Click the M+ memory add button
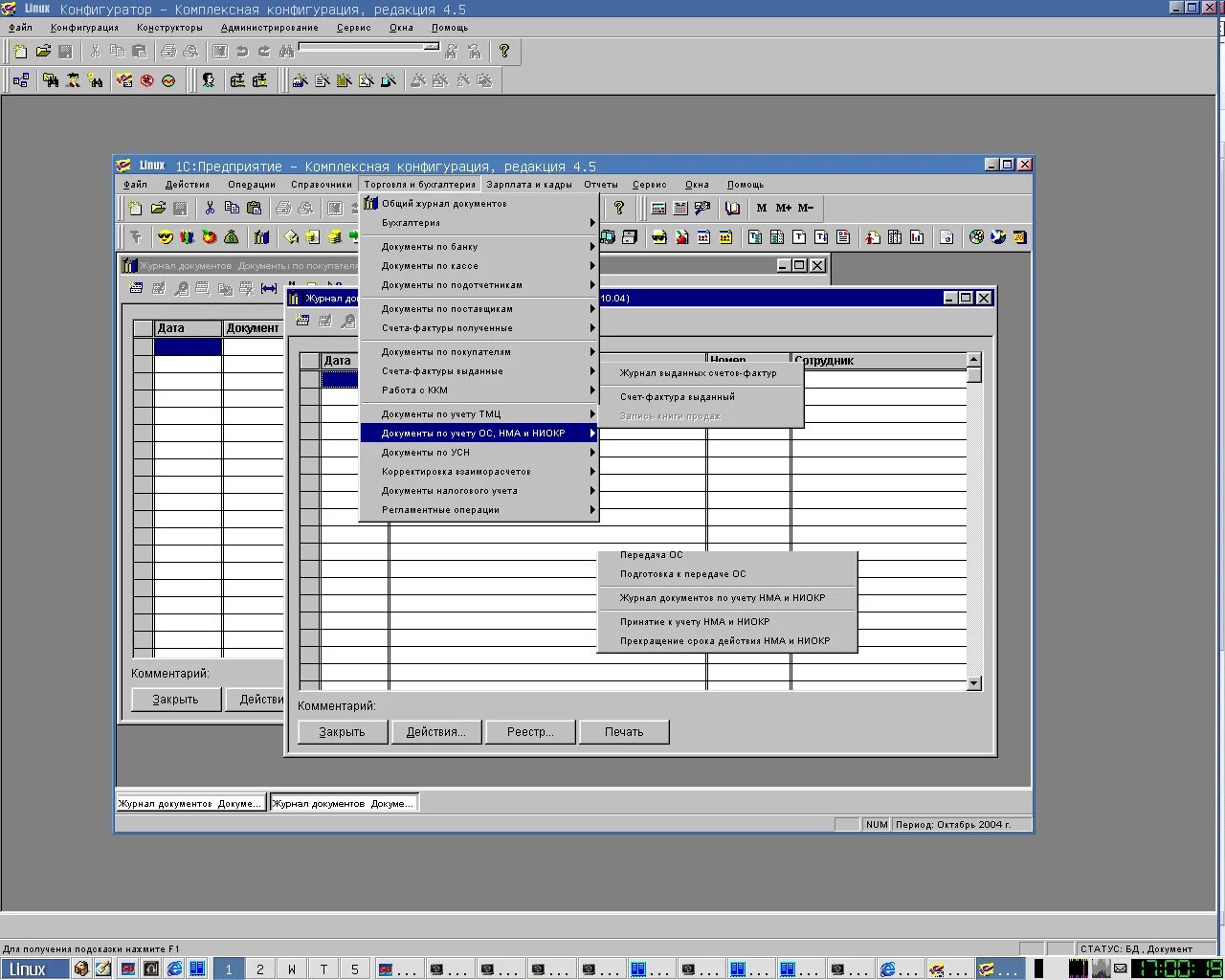1225x980 pixels. [784, 208]
